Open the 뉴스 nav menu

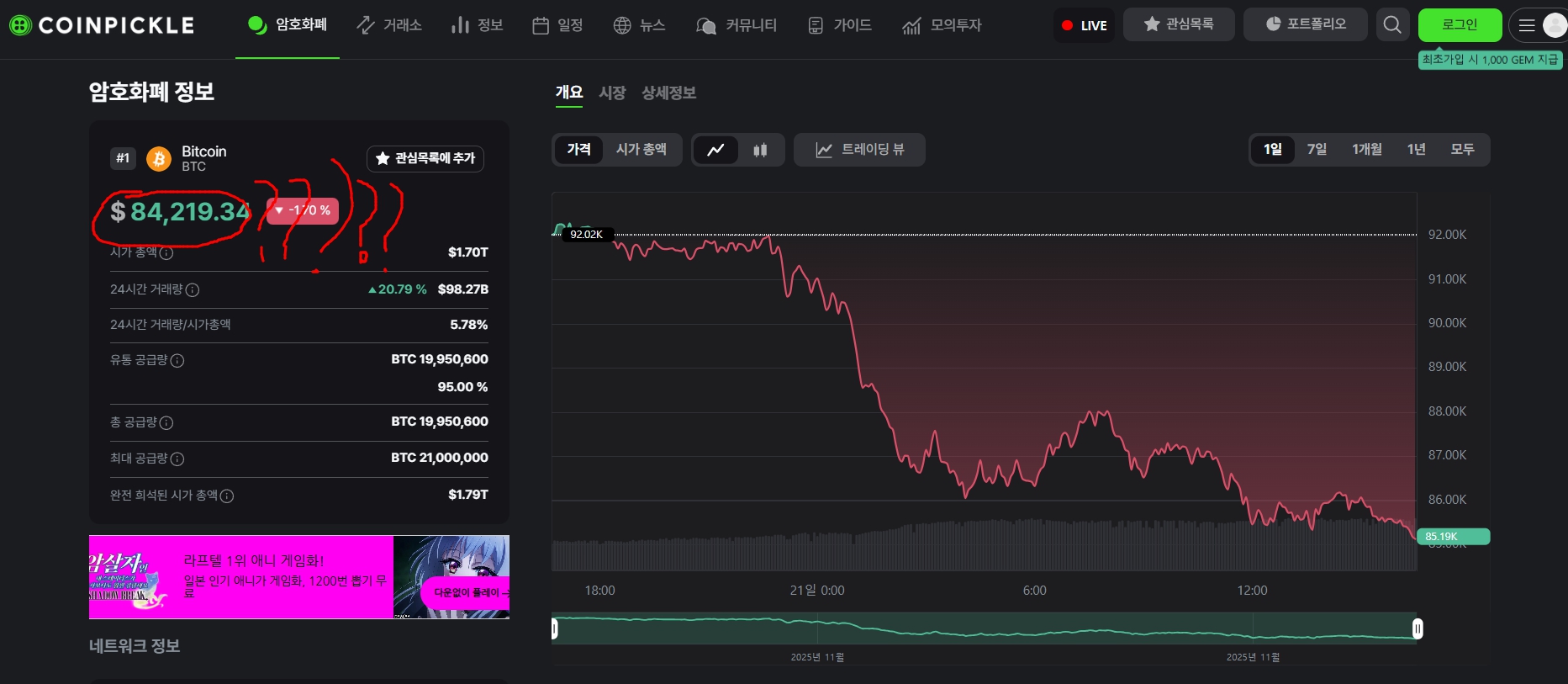coord(639,25)
